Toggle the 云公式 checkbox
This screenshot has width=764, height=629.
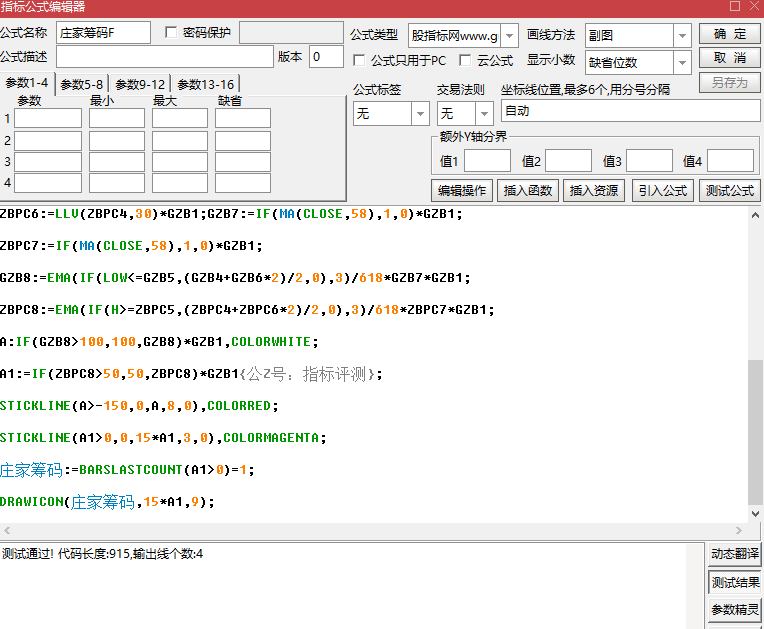point(465,60)
